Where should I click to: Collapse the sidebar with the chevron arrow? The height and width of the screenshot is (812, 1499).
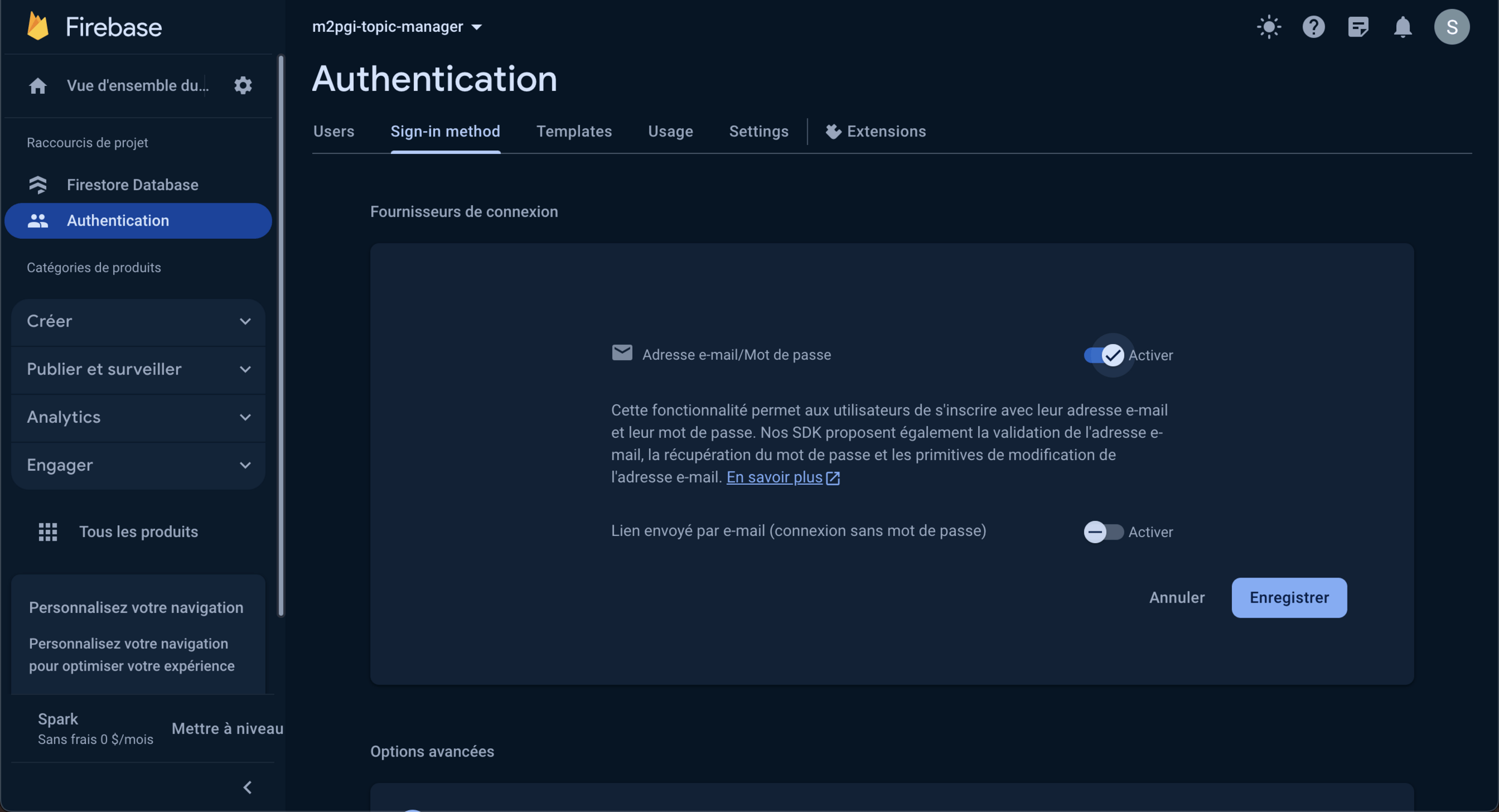pos(247,787)
